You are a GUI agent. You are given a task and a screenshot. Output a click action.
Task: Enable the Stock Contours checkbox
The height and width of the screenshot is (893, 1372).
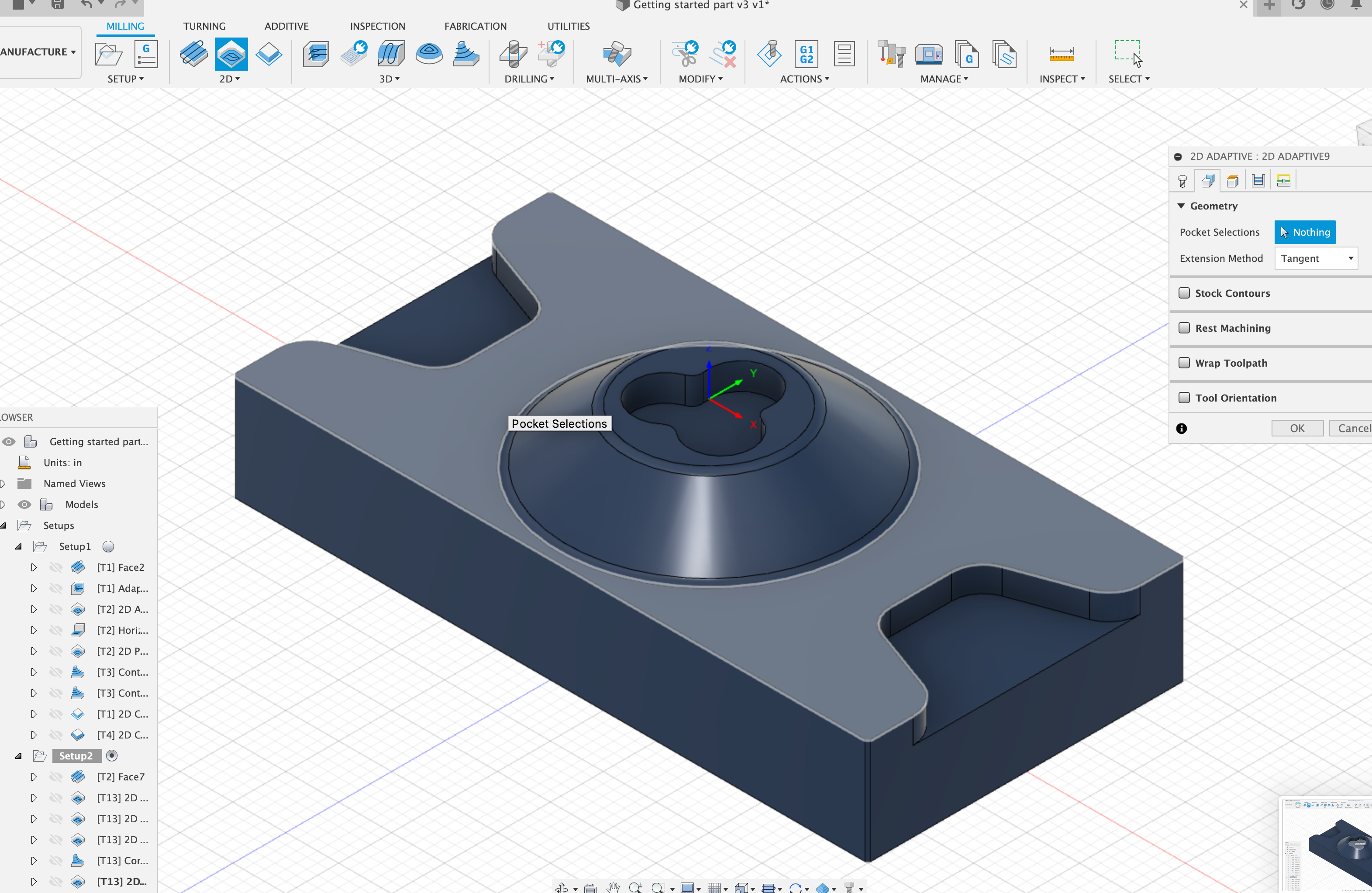[1184, 293]
